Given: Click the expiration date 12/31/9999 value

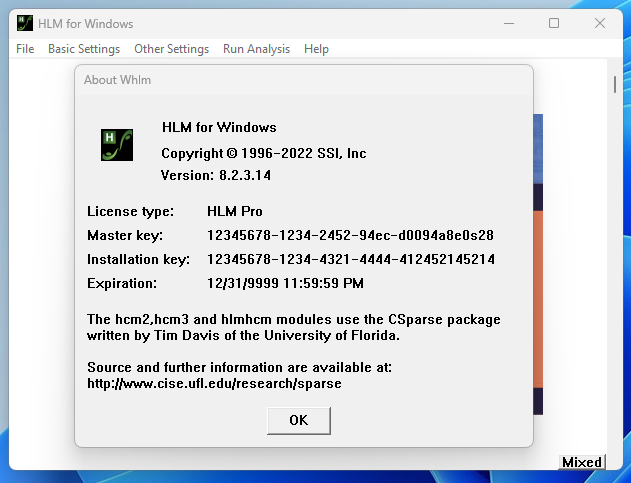Looking at the screenshot, I should click(285, 283).
